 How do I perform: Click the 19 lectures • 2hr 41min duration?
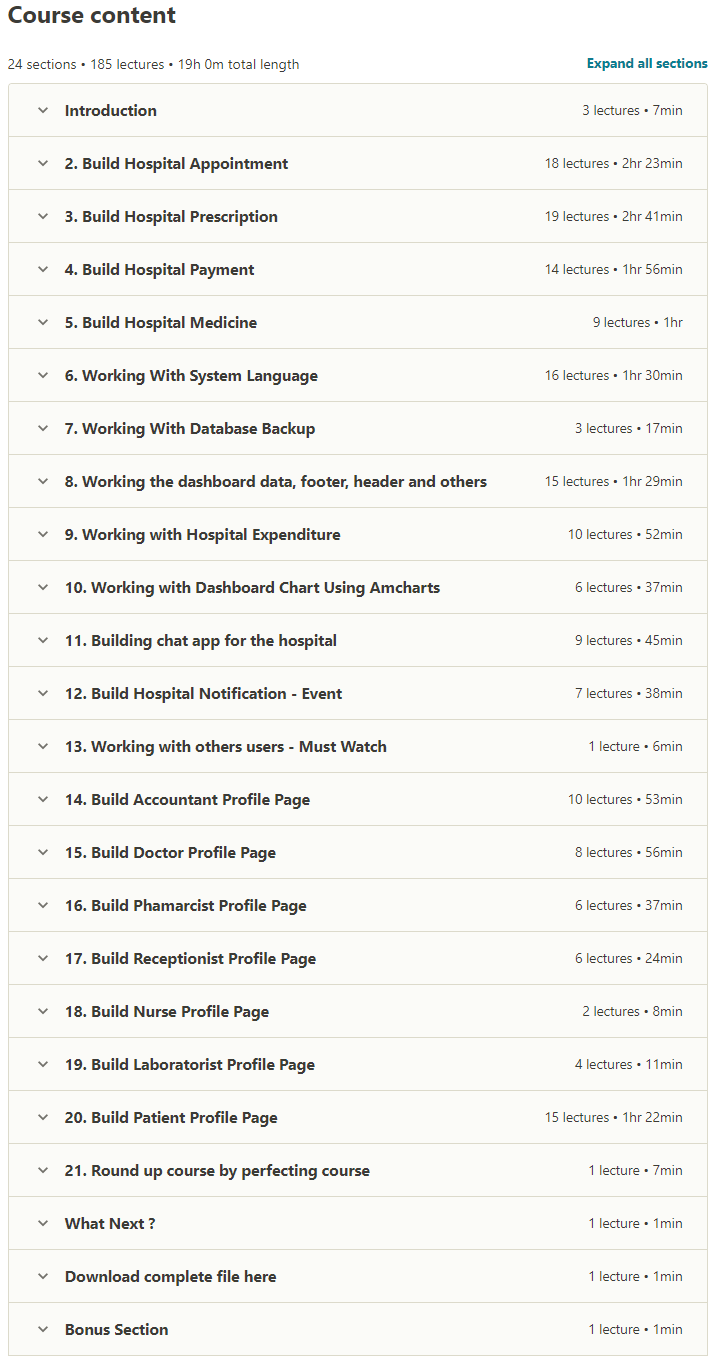tap(614, 217)
